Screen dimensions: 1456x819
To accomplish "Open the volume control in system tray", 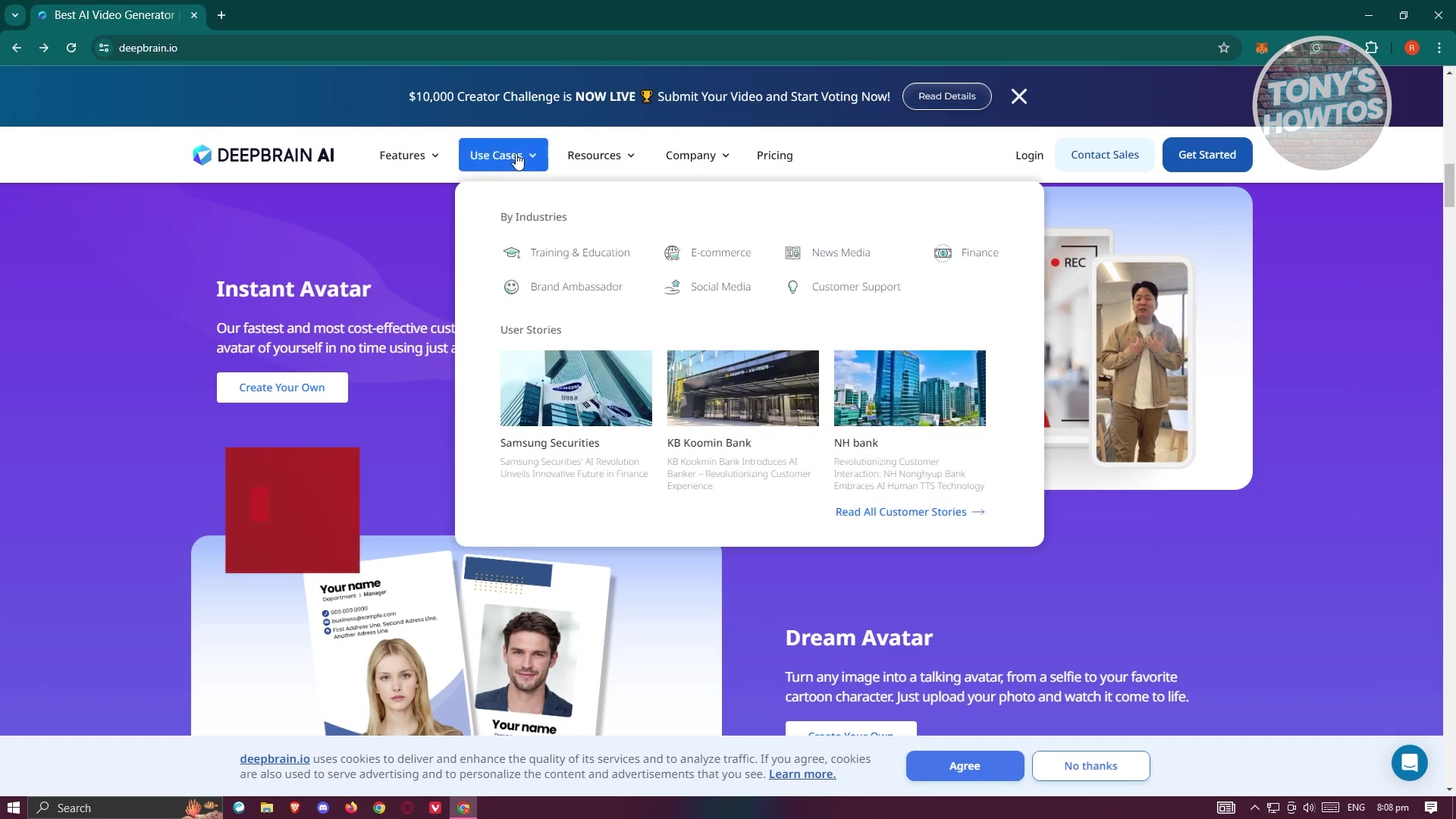I will (1309, 808).
